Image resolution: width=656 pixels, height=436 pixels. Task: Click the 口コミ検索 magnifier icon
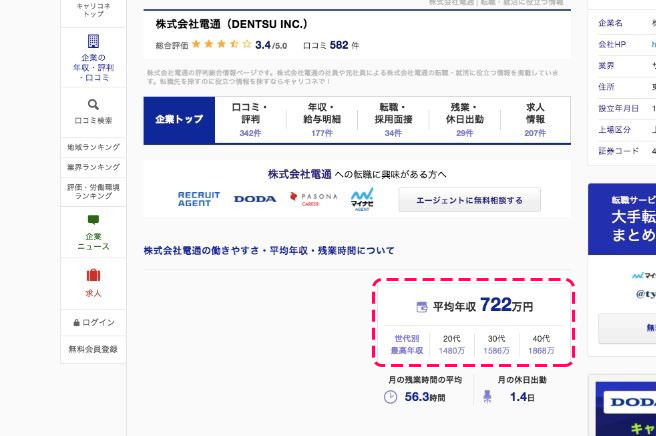(x=93, y=104)
